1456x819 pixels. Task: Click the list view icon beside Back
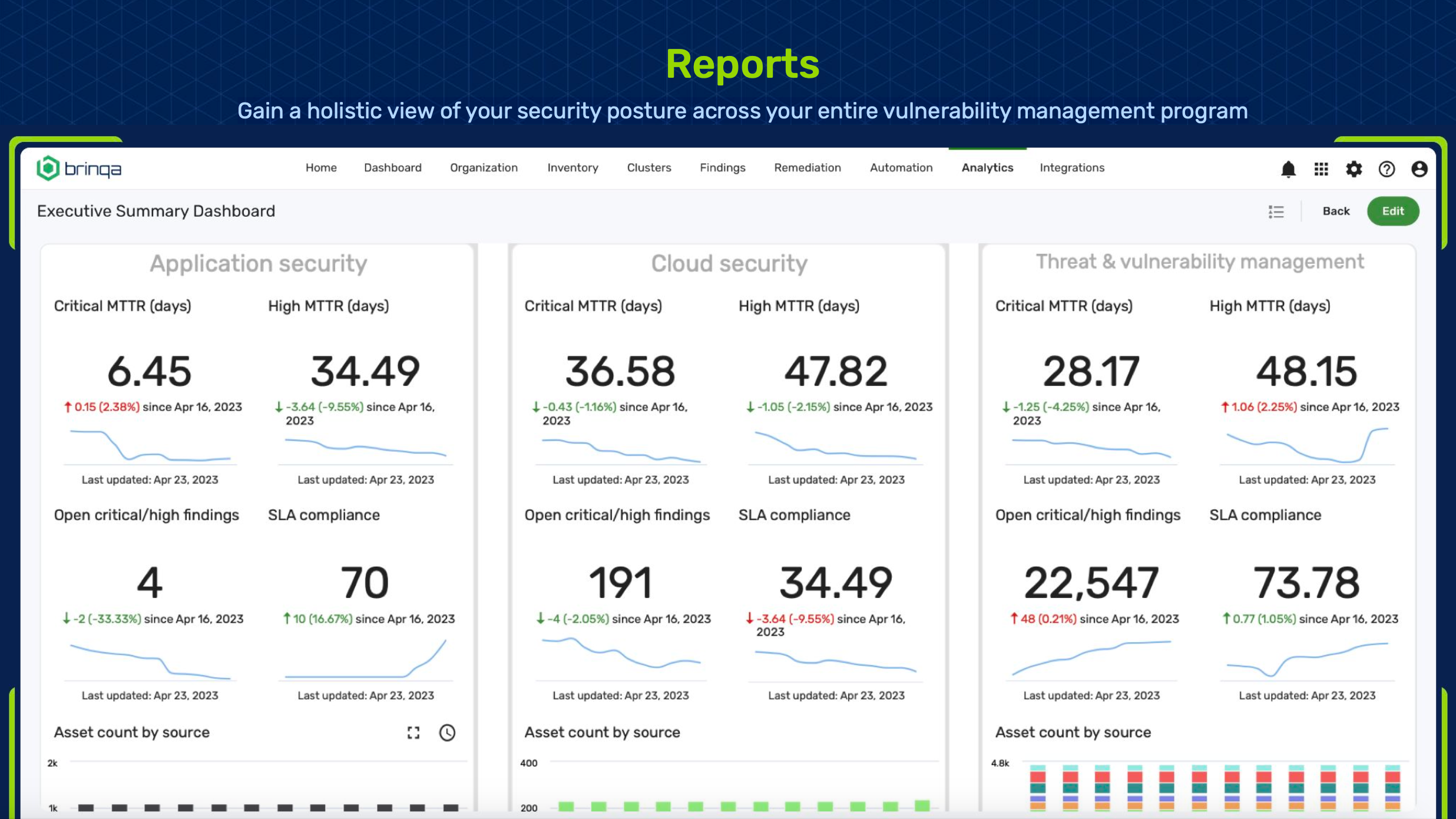click(x=1276, y=212)
